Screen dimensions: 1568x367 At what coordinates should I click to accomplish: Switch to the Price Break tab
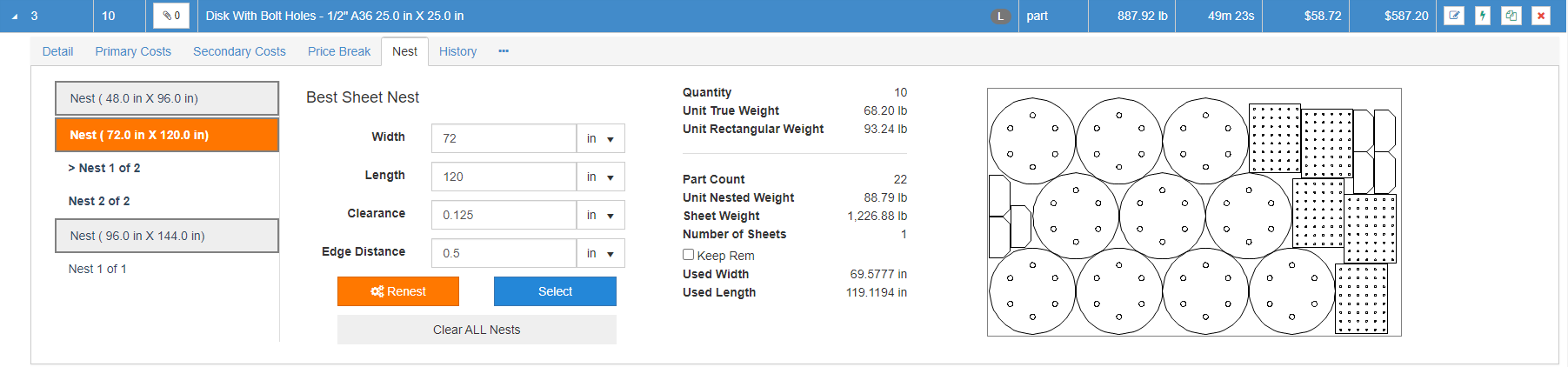pyautogui.click(x=338, y=51)
